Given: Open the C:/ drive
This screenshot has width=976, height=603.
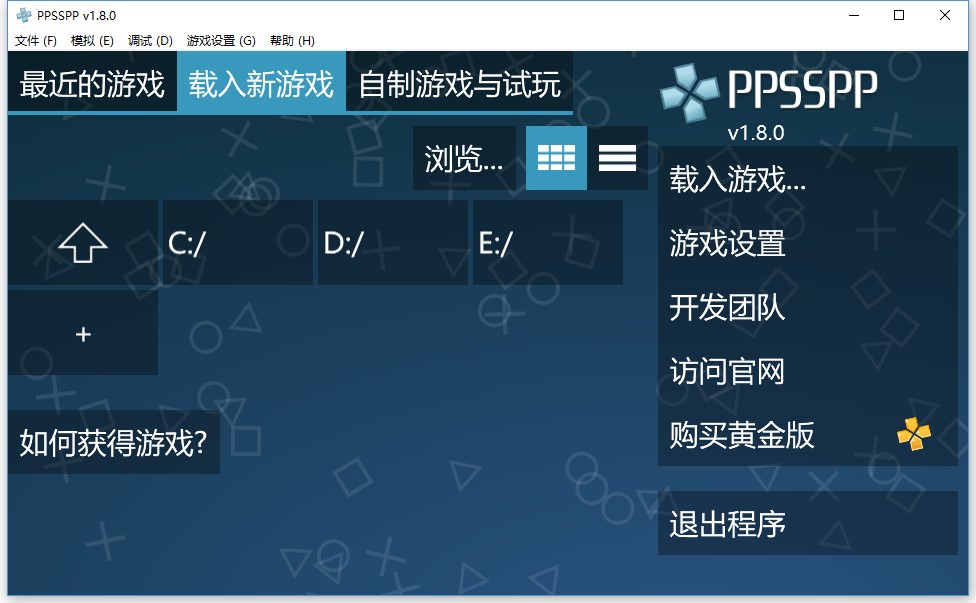Looking at the screenshot, I should 236,242.
